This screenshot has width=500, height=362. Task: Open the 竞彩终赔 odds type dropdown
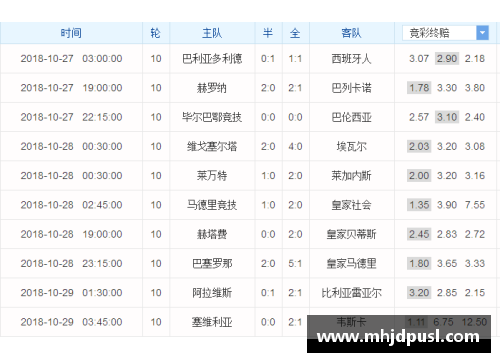point(445,33)
